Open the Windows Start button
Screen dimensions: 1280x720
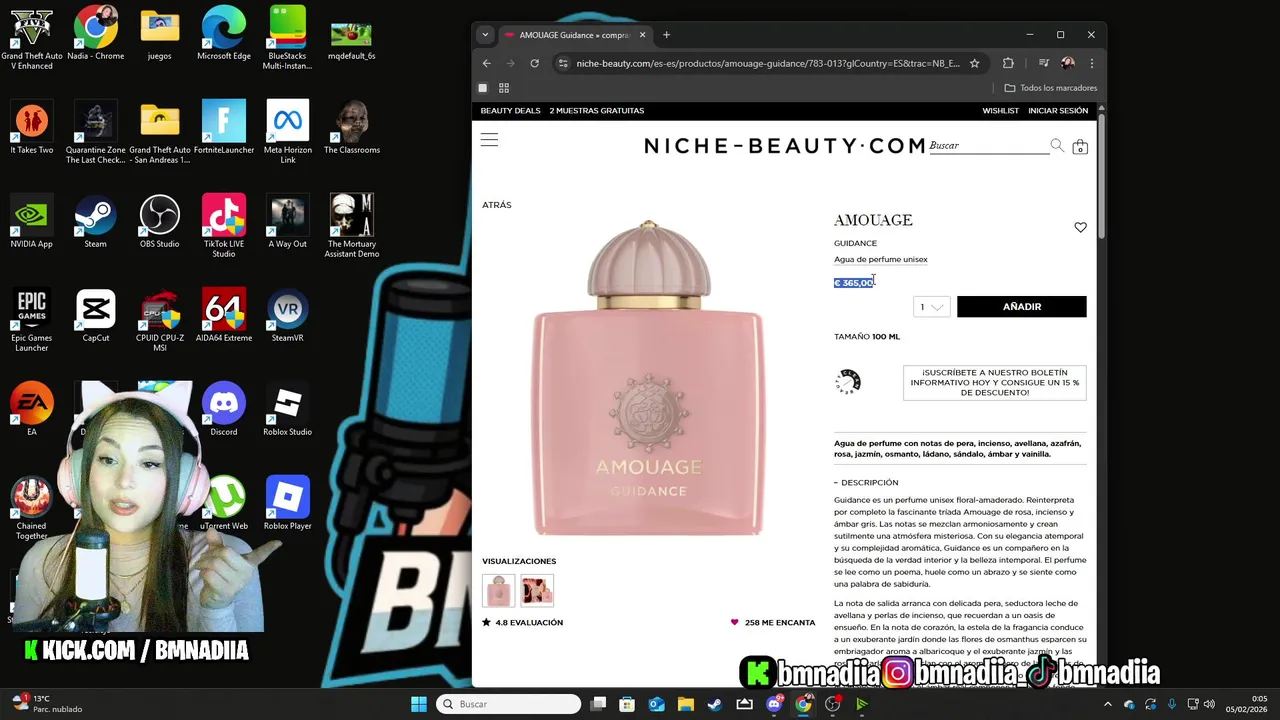click(419, 704)
